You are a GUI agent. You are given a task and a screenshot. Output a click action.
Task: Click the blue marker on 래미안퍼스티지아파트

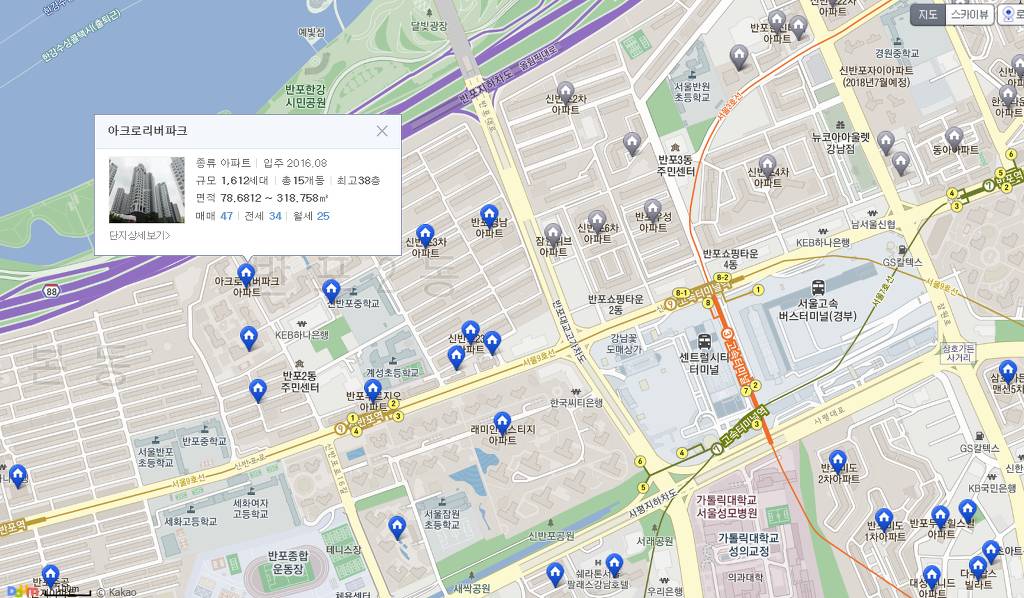pos(502,421)
